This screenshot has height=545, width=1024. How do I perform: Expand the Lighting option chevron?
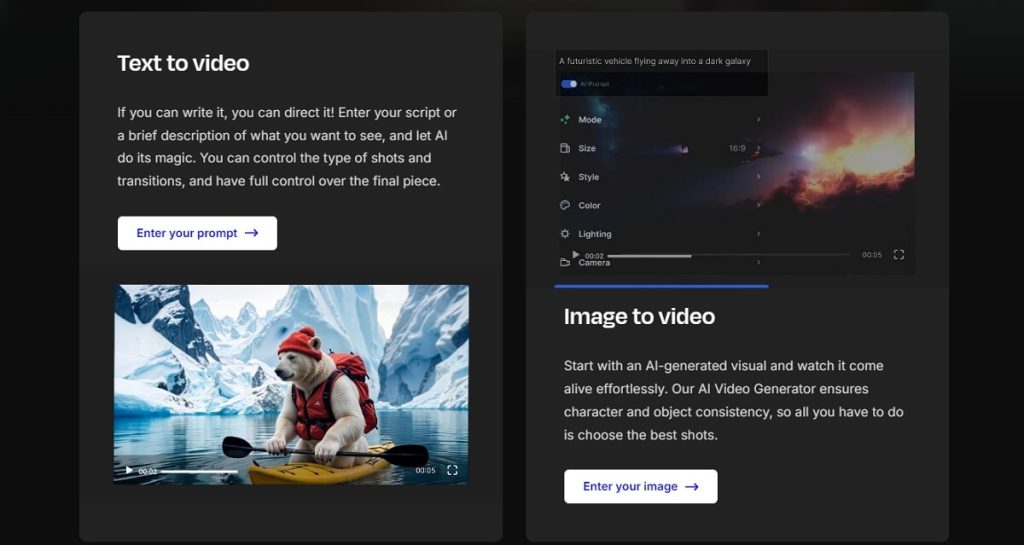point(758,234)
